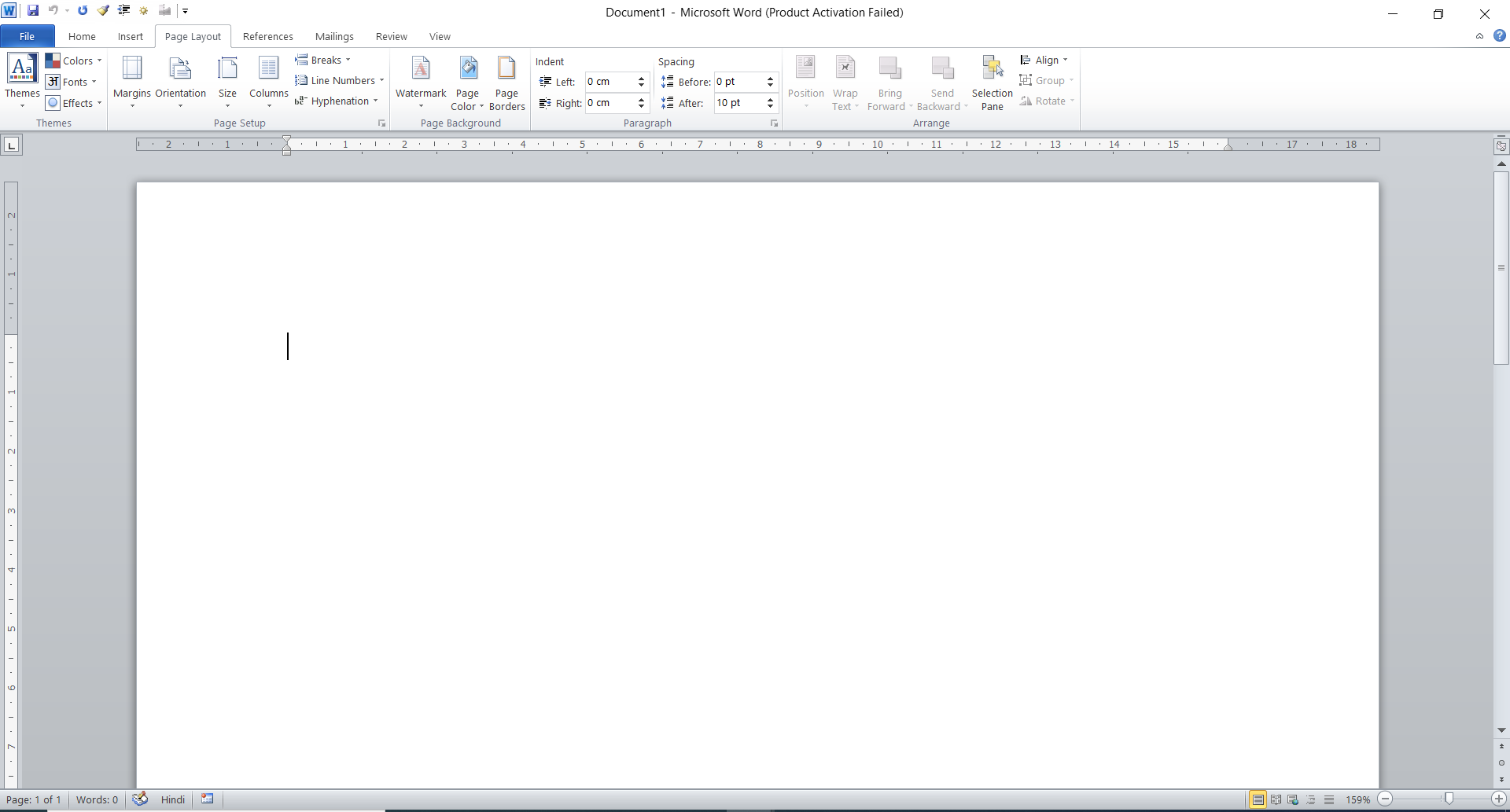Add Page Borders
Viewport: 1510px width, 812px height.
507,81
